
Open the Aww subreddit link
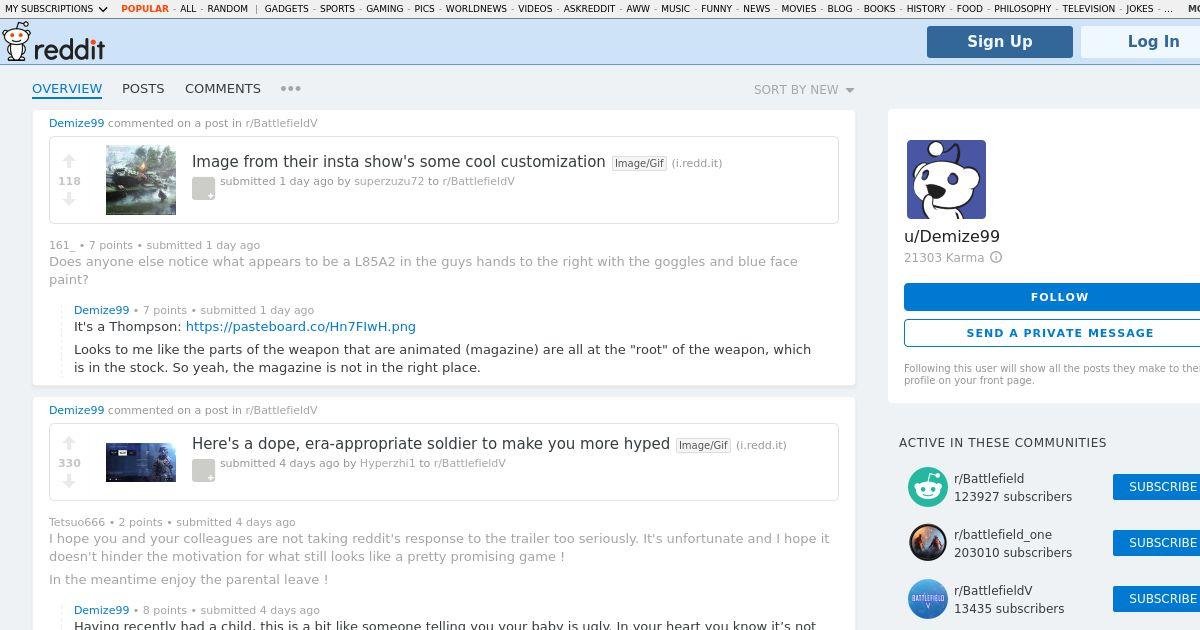coord(638,9)
